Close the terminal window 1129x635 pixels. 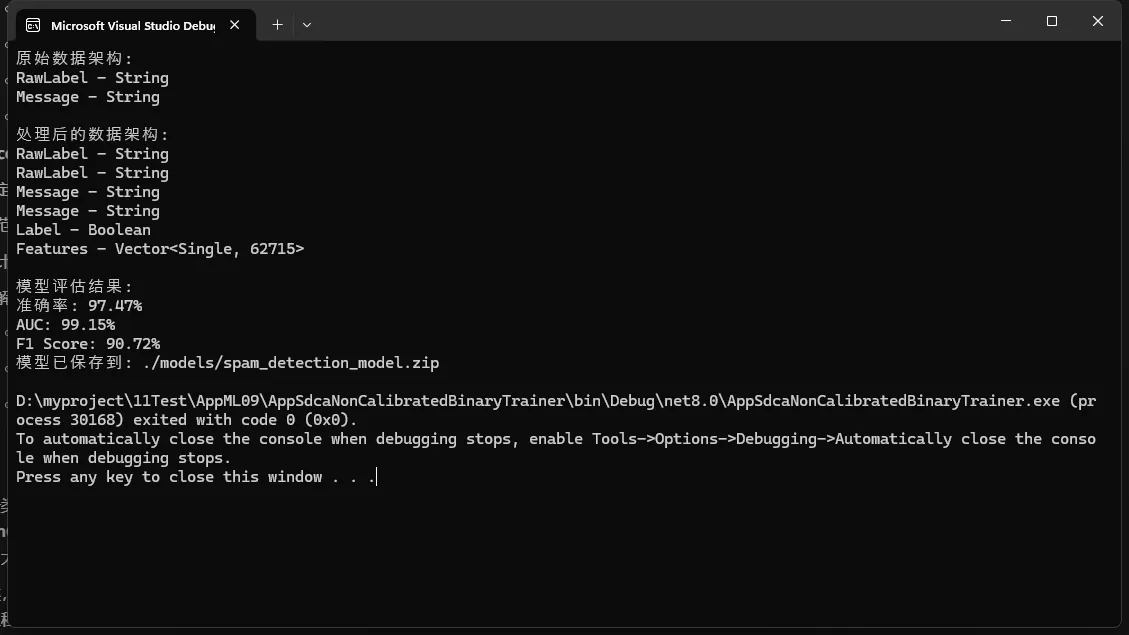click(x=1097, y=21)
